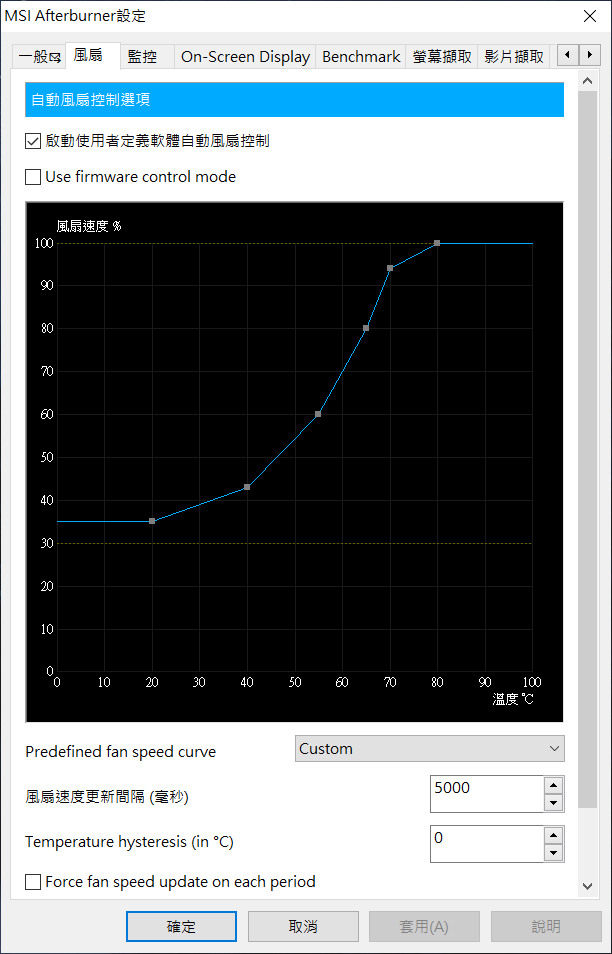Close the MSI Afterburner settings window
This screenshot has height=954, width=612.
[589, 16]
